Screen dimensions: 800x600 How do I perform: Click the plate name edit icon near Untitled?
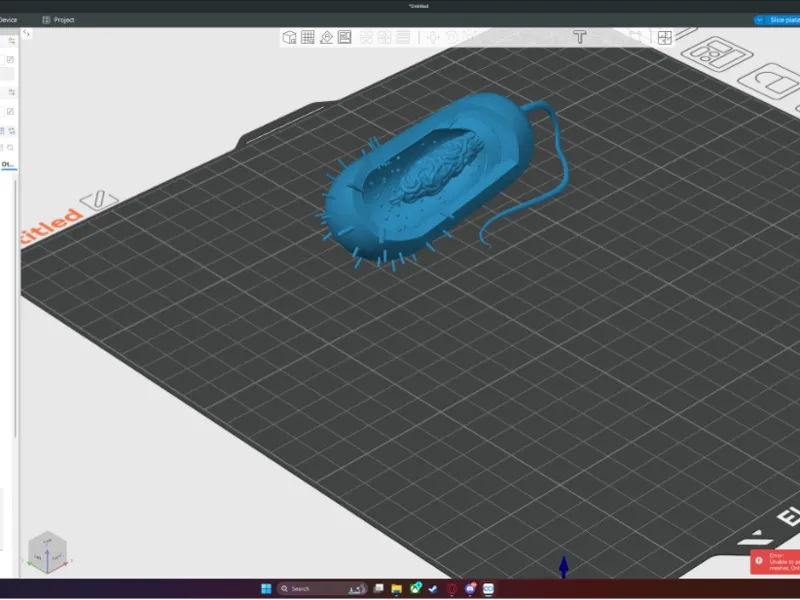pyautogui.click(x=99, y=199)
